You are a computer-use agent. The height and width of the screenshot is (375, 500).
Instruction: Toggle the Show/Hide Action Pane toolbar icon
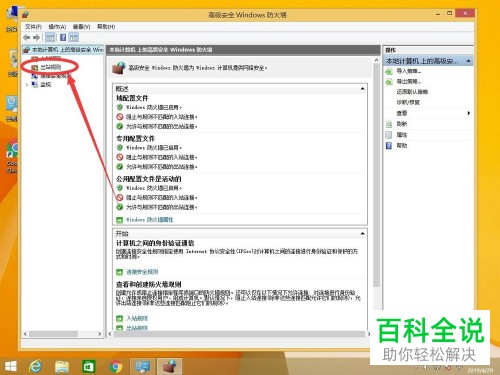[74, 37]
